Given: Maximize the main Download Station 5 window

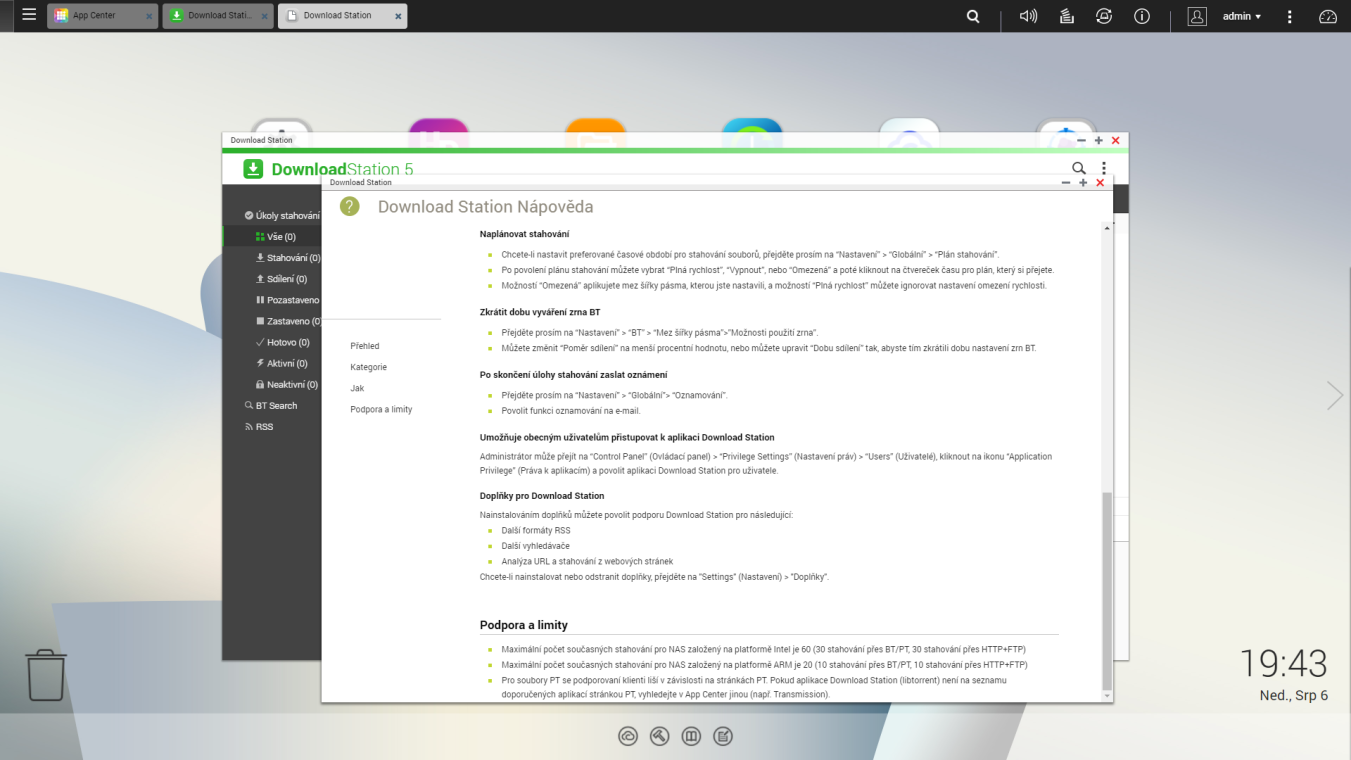Looking at the screenshot, I should [x=1099, y=141].
